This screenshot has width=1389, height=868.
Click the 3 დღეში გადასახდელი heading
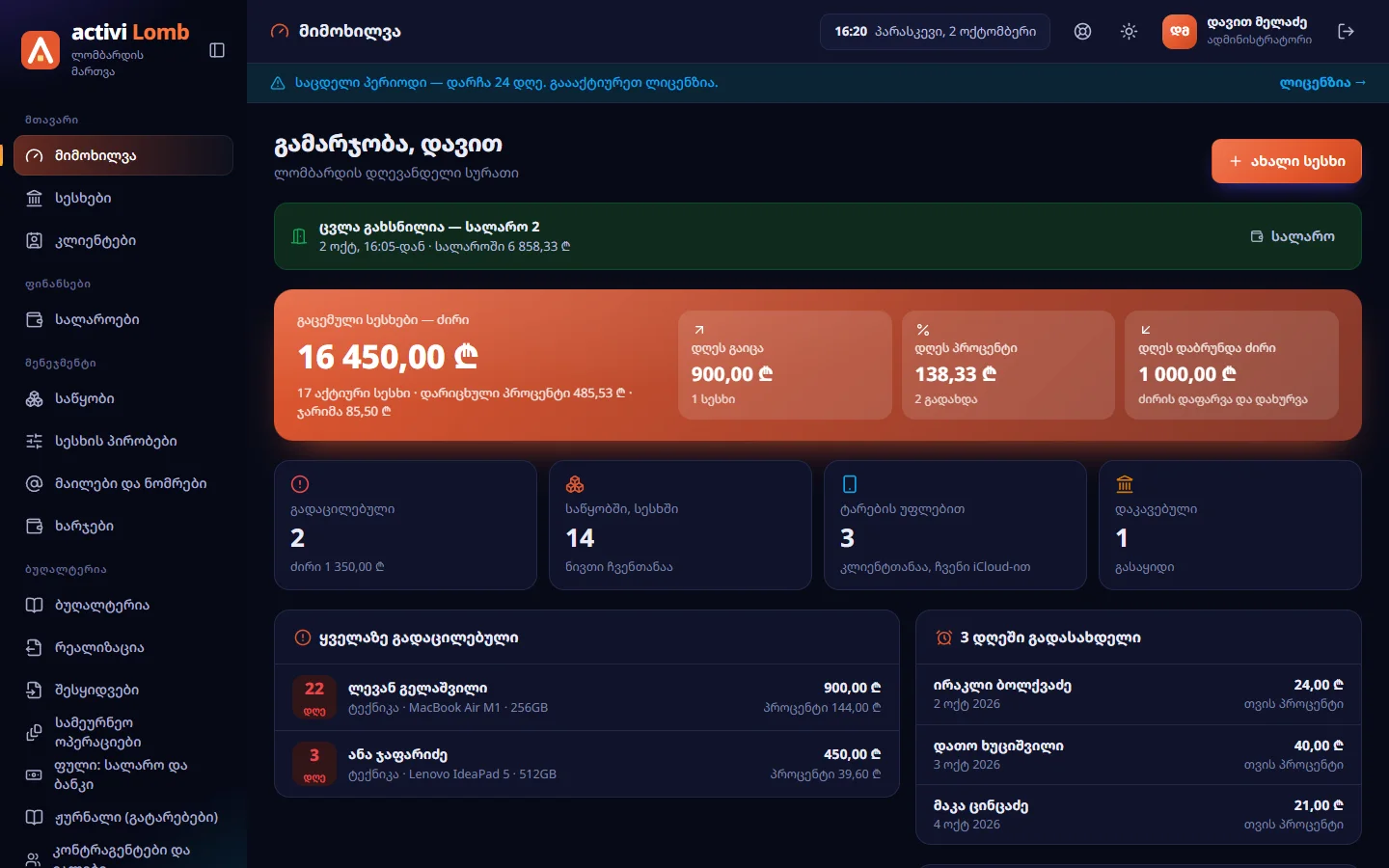pos(1049,637)
